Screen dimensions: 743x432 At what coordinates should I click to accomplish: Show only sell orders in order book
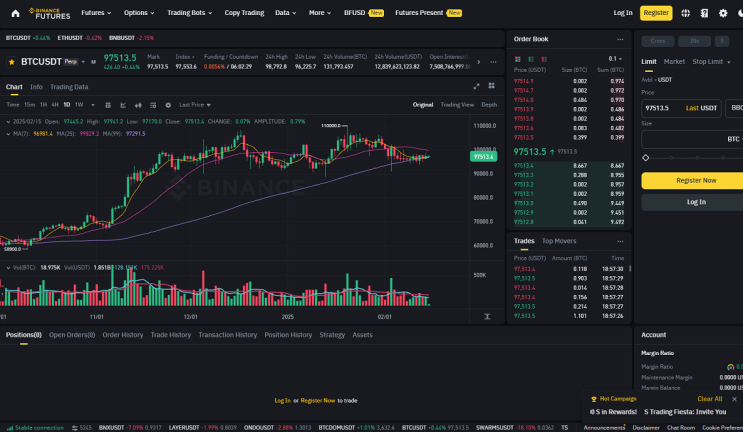click(x=544, y=59)
